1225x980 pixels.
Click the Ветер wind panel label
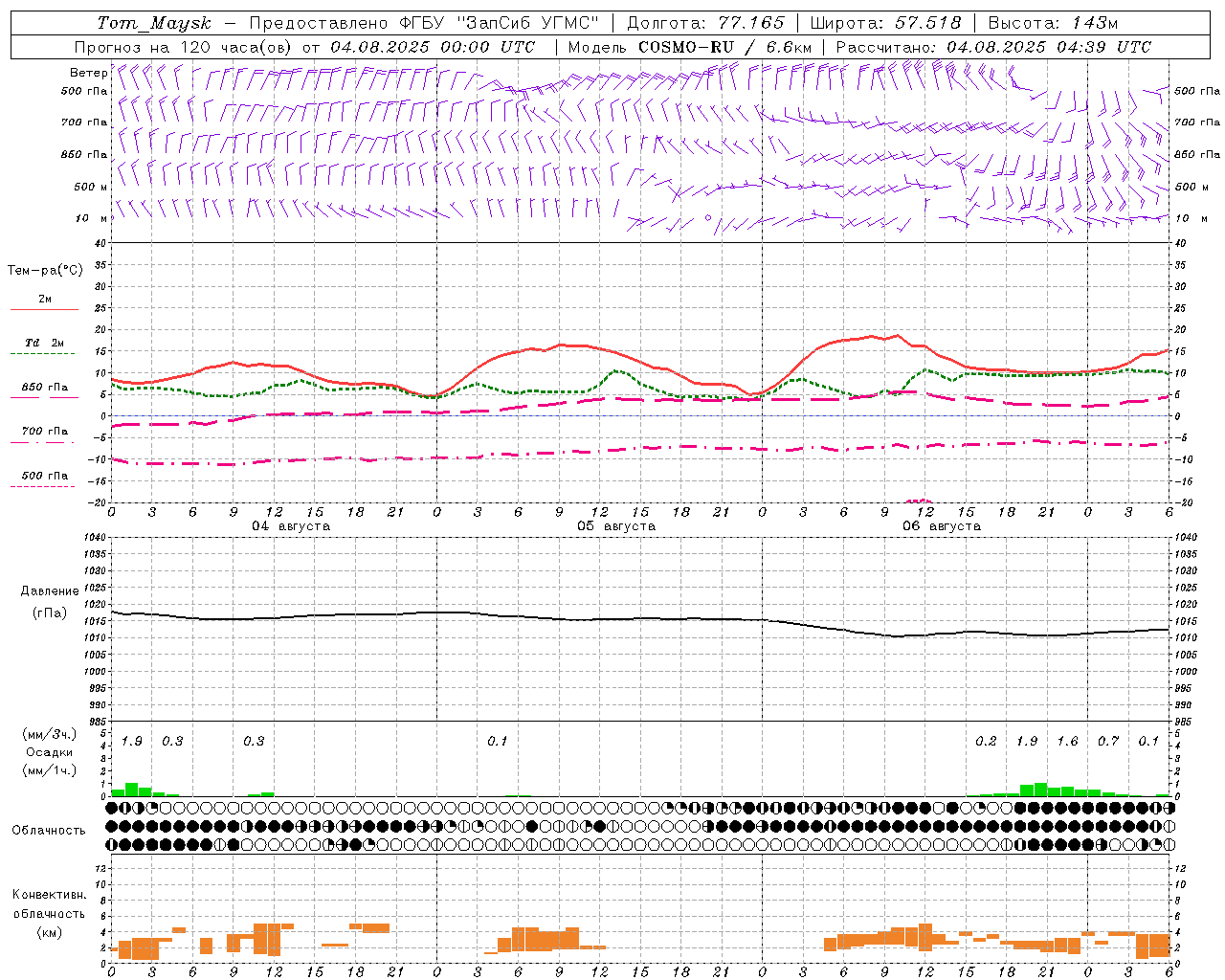(x=88, y=73)
